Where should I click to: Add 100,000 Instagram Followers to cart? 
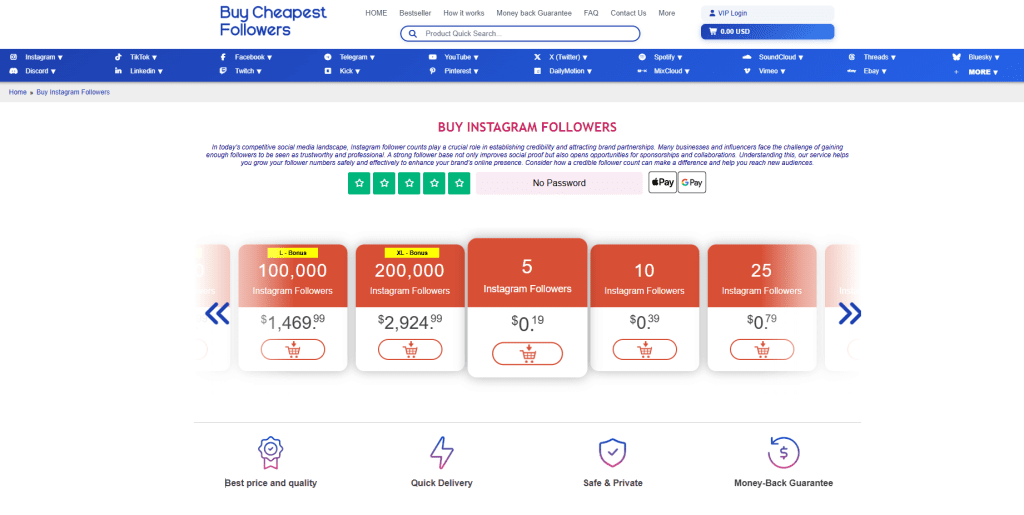click(293, 350)
